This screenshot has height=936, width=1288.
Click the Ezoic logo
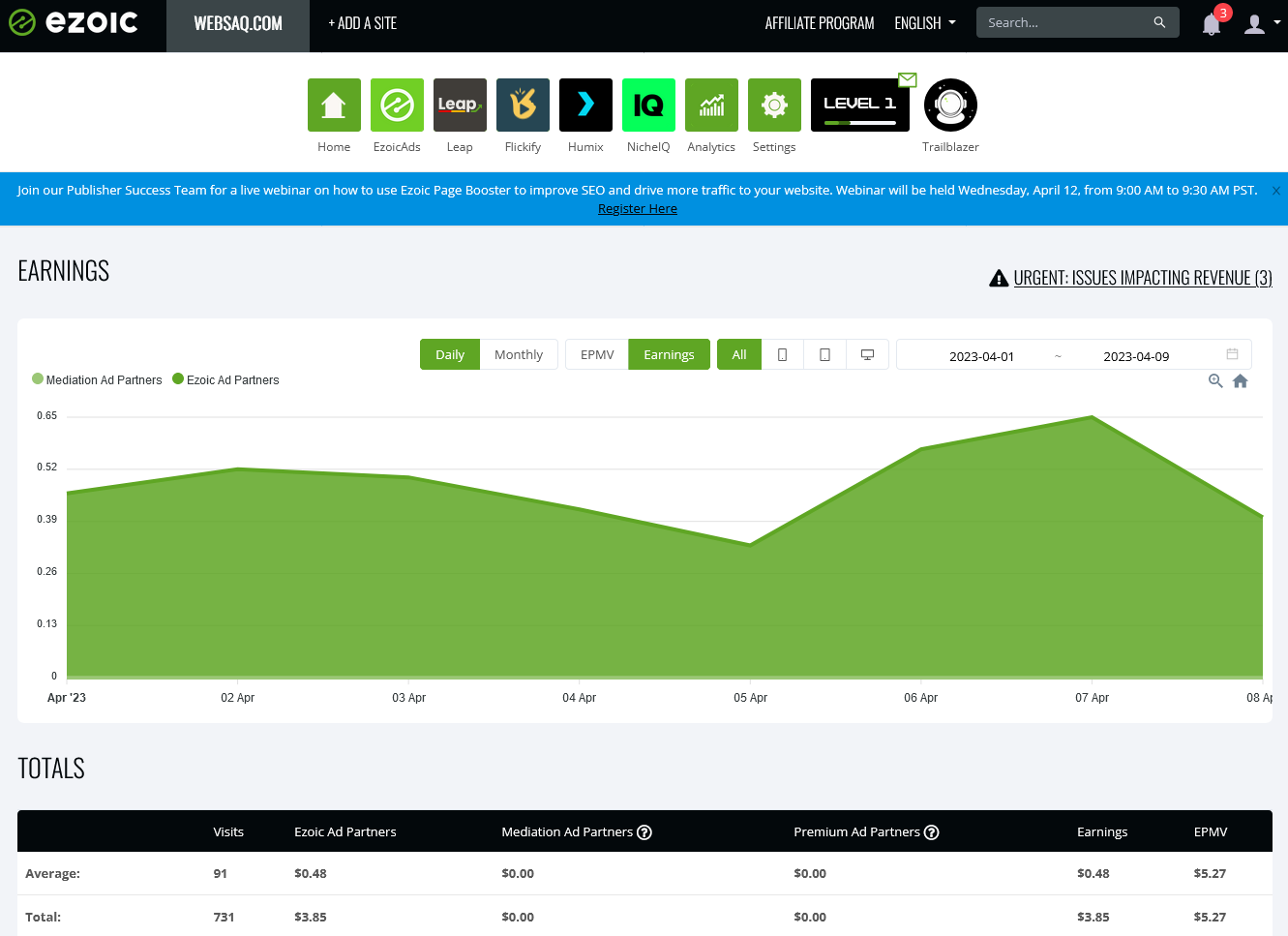point(74,22)
